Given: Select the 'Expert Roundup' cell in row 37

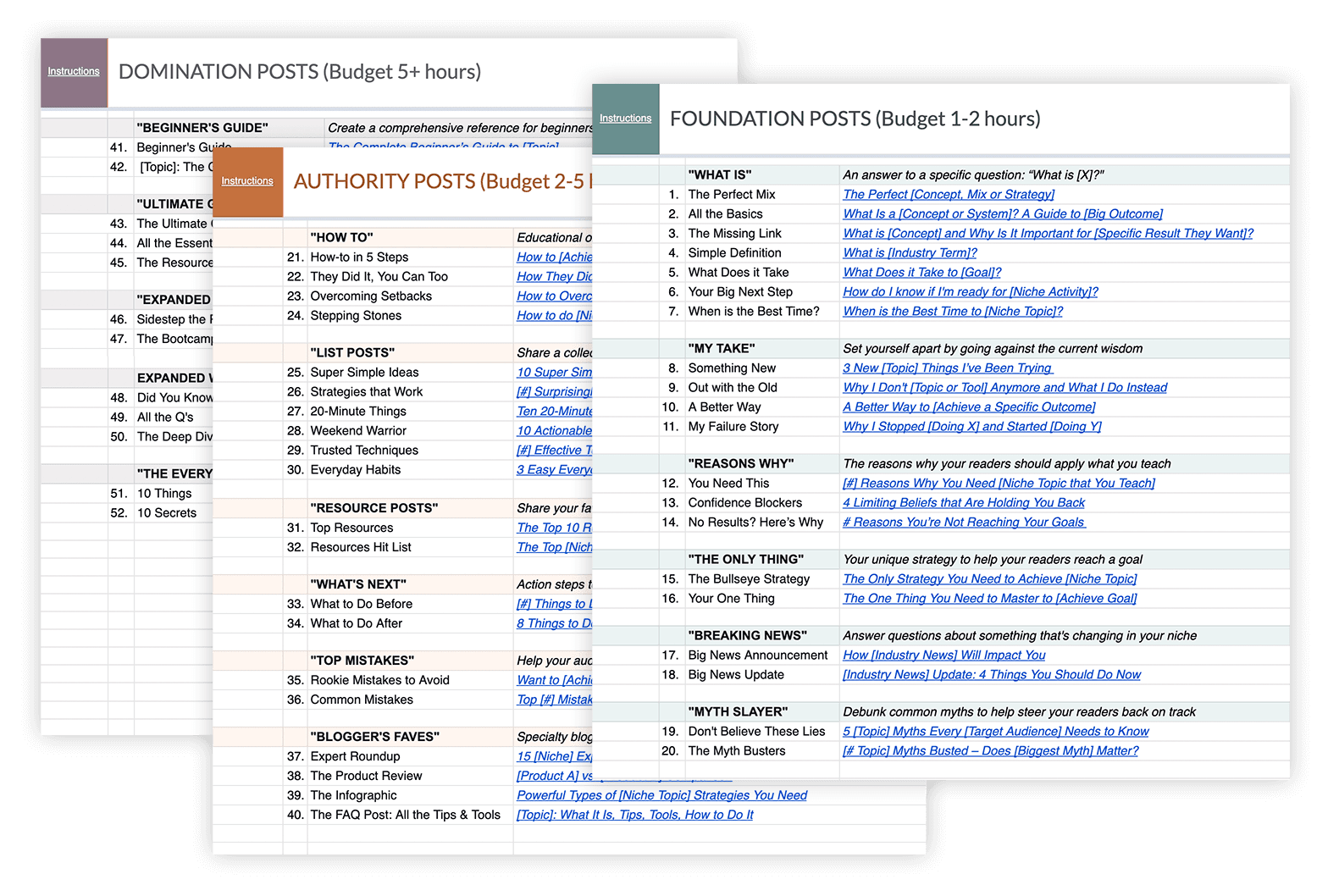Looking at the screenshot, I should tap(355, 756).
